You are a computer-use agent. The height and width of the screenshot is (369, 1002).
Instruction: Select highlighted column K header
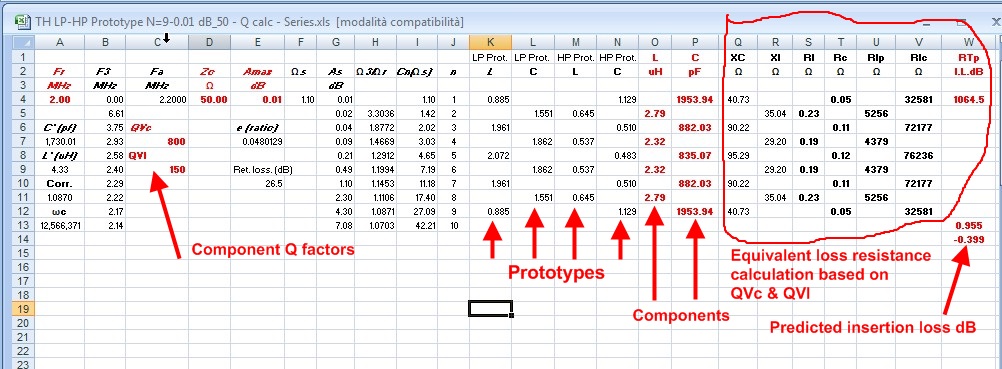(490, 43)
